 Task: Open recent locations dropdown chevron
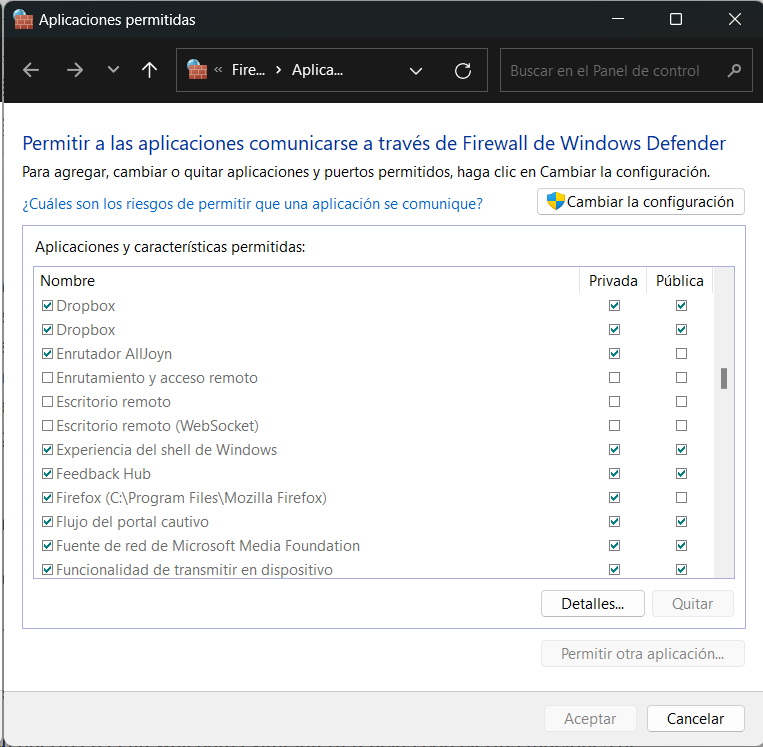coord(113,71)
